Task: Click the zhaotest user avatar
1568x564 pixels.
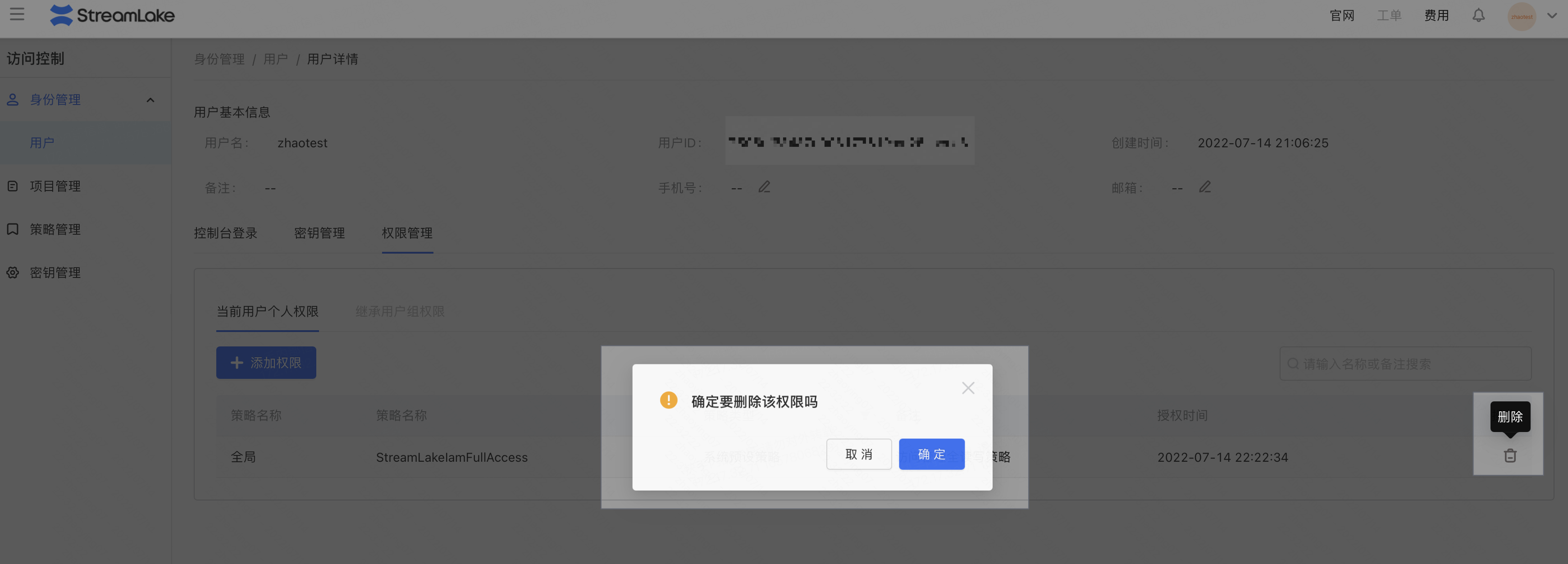Action: point(1522,16)
